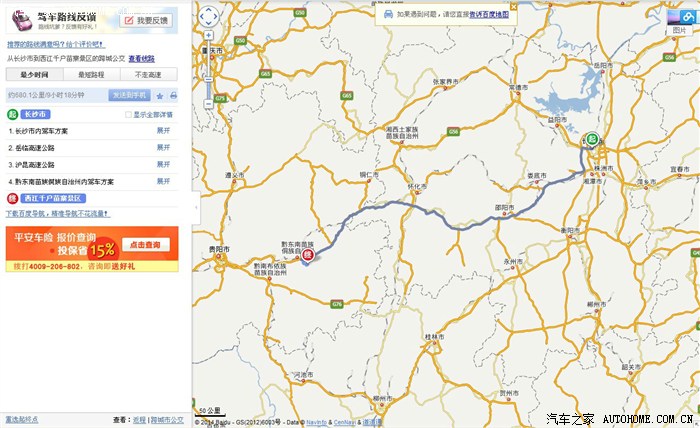Click the green start marker on map
The width and height of the screenshot is (700, 428).
(x=592, y=137)
